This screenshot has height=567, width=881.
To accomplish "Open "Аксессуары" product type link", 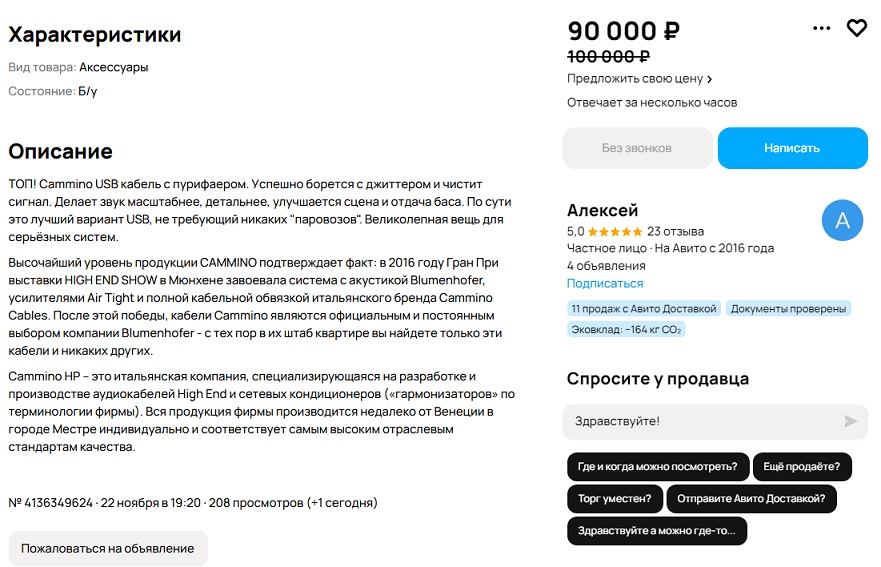I will pos(114,67).
